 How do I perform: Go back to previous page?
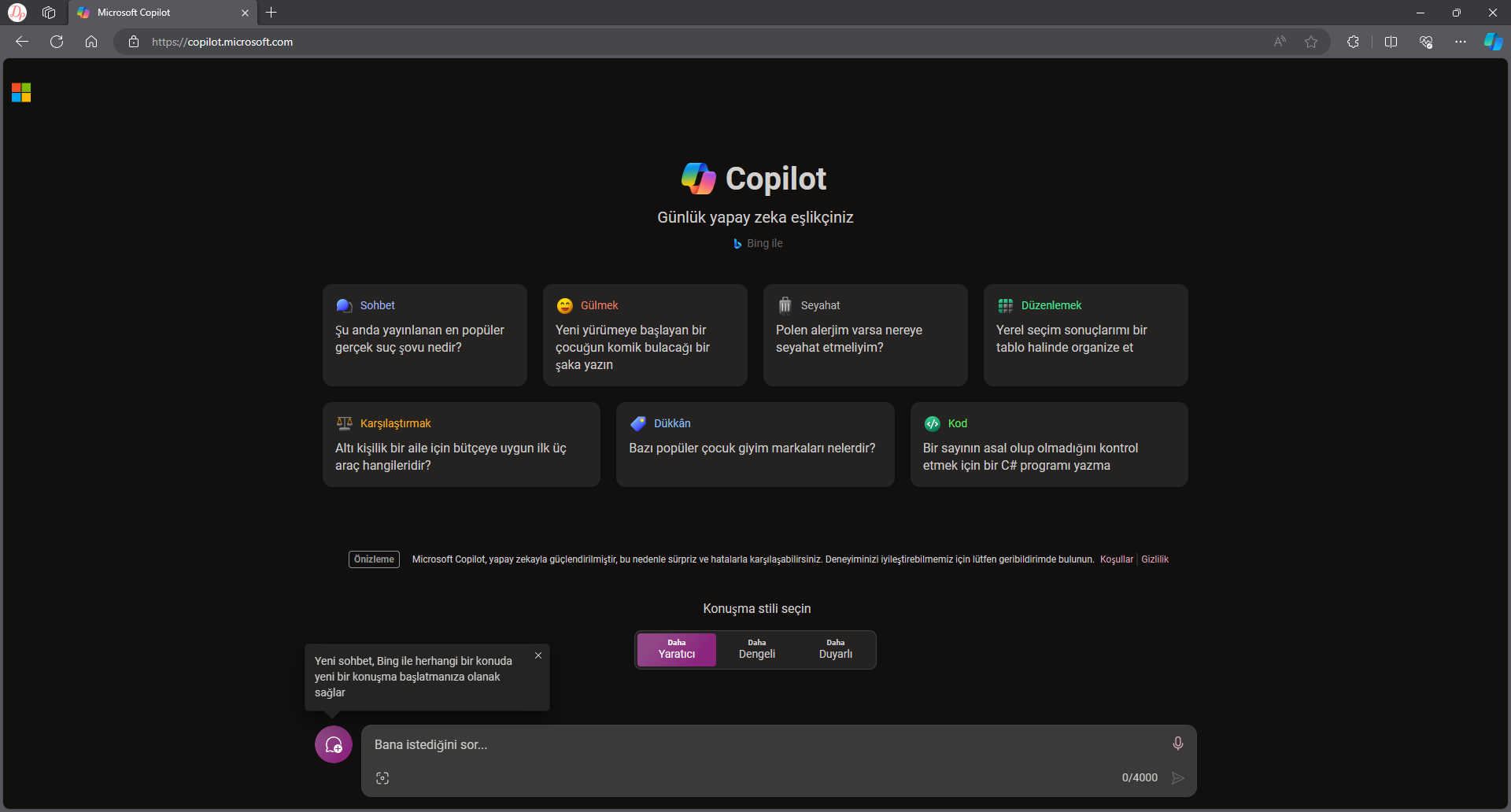click(x=22, y=42)
